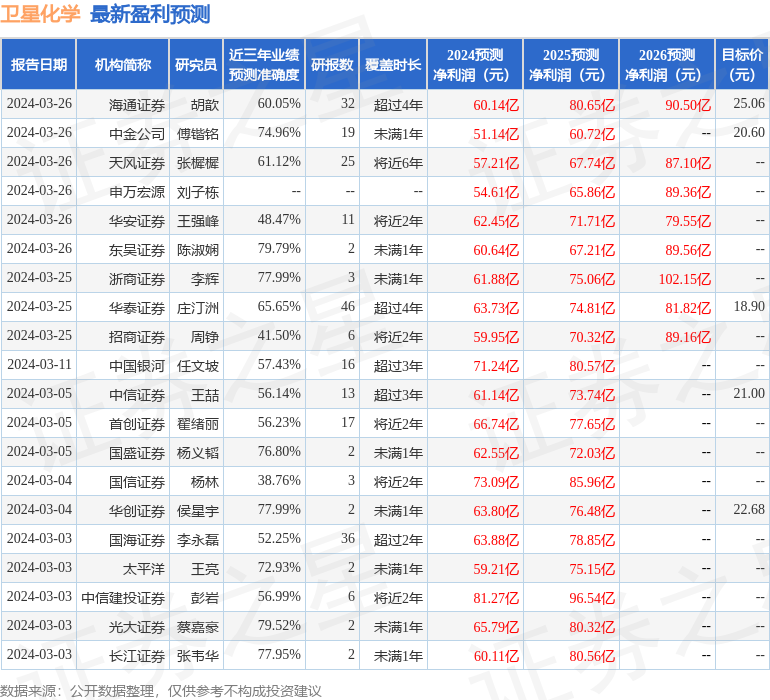Click the 覆盖时长 column header

(x=393, y=64)
